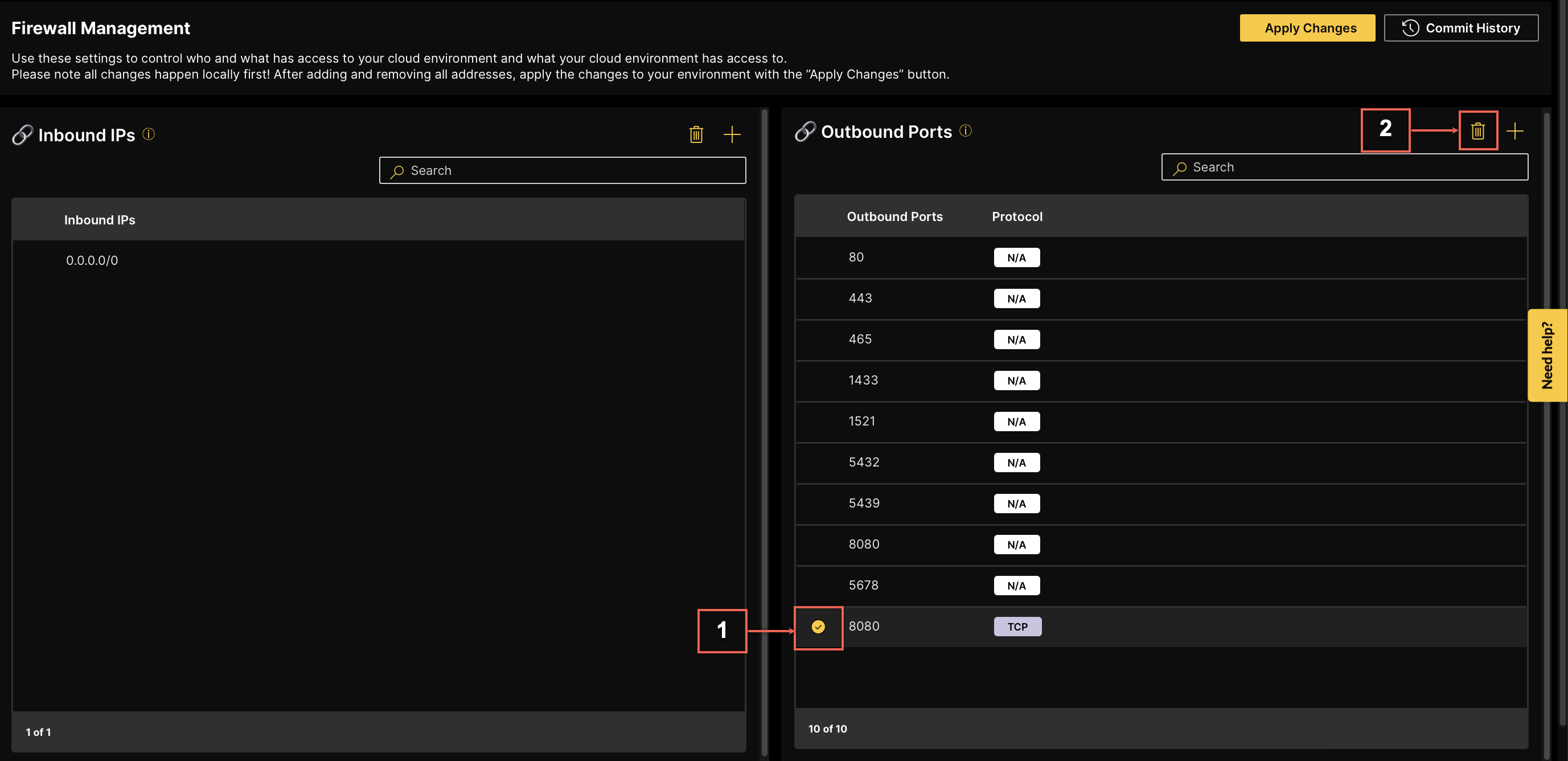Click the link icon beside Outbound Ports

pyautogui.click(x=804, y=131)
